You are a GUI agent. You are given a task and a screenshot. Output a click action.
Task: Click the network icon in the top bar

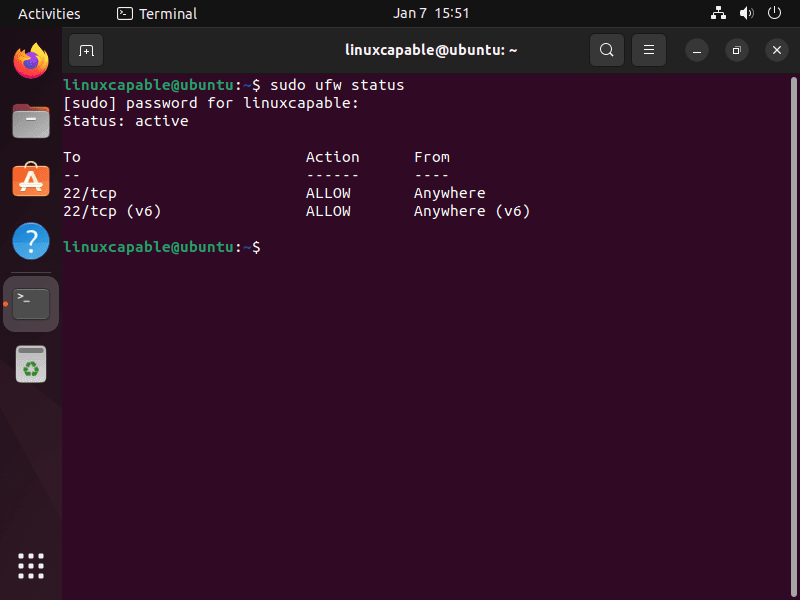point(718,13)
